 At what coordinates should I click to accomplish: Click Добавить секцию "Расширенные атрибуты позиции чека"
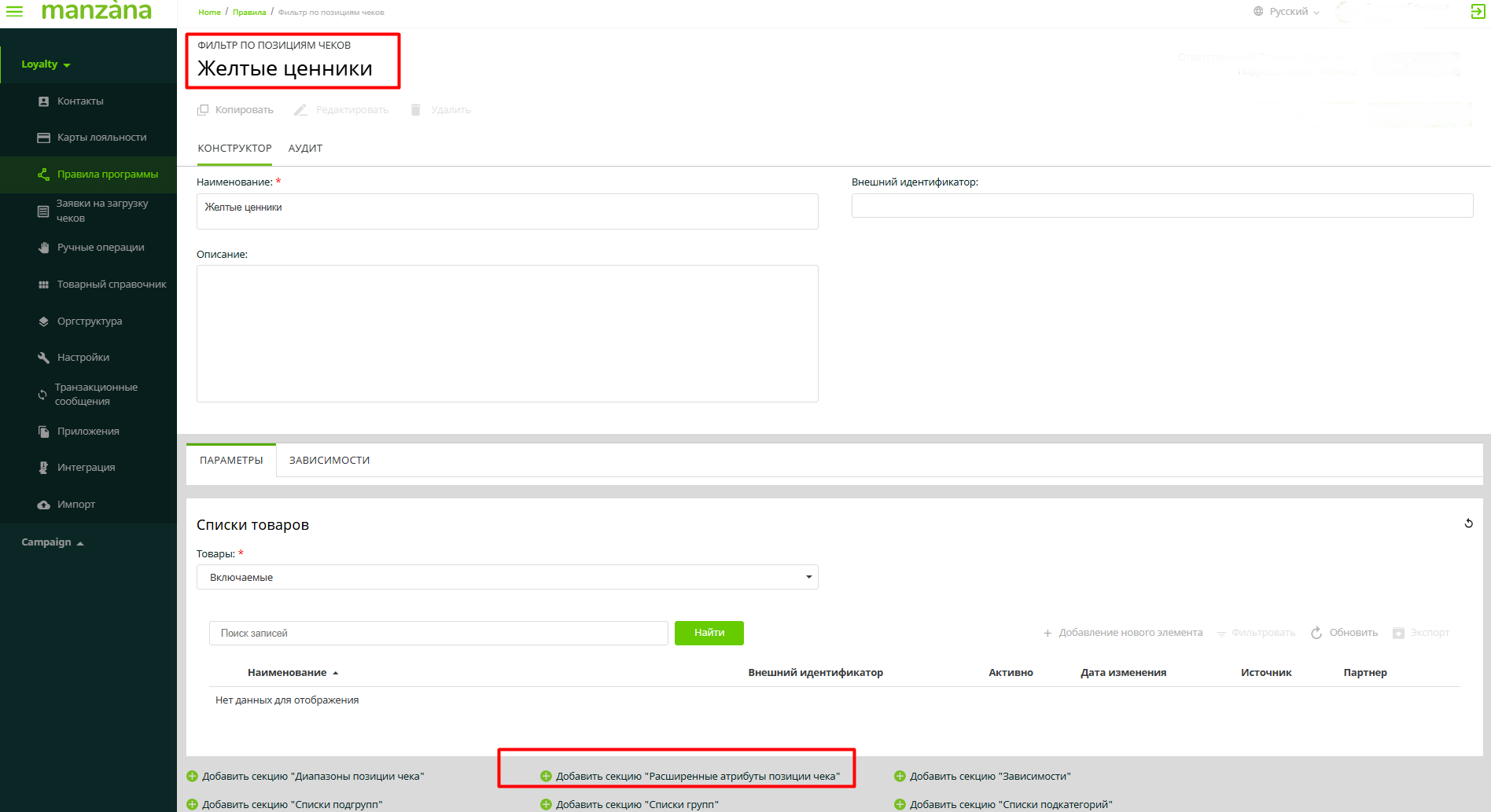(697, 777)
